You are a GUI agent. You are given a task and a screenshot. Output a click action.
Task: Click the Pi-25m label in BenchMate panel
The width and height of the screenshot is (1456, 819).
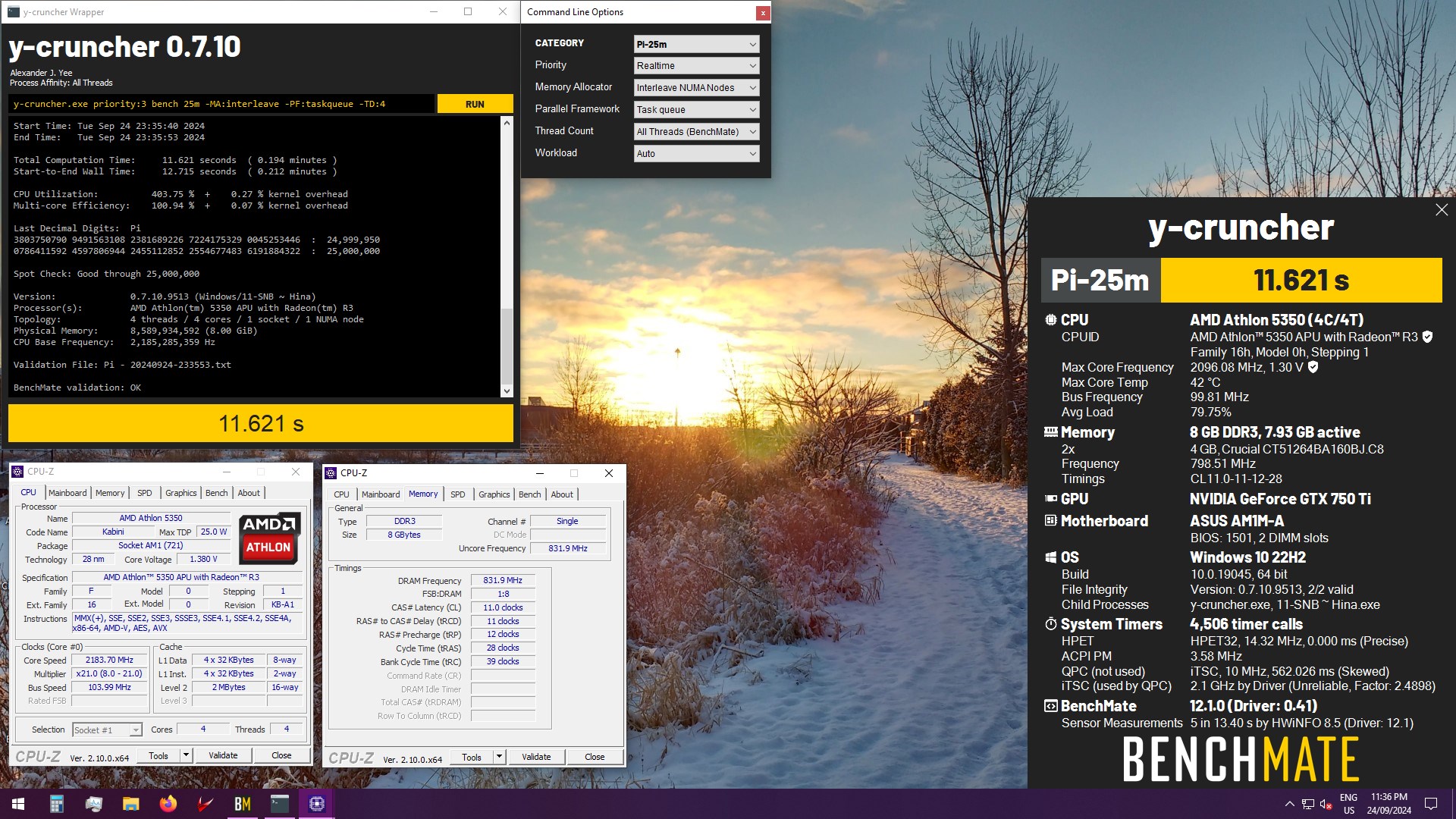coord(1100,281)
